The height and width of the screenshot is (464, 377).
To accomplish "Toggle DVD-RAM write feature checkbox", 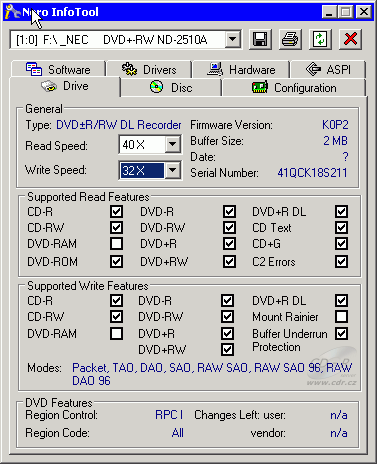I will tap(116, 334).
